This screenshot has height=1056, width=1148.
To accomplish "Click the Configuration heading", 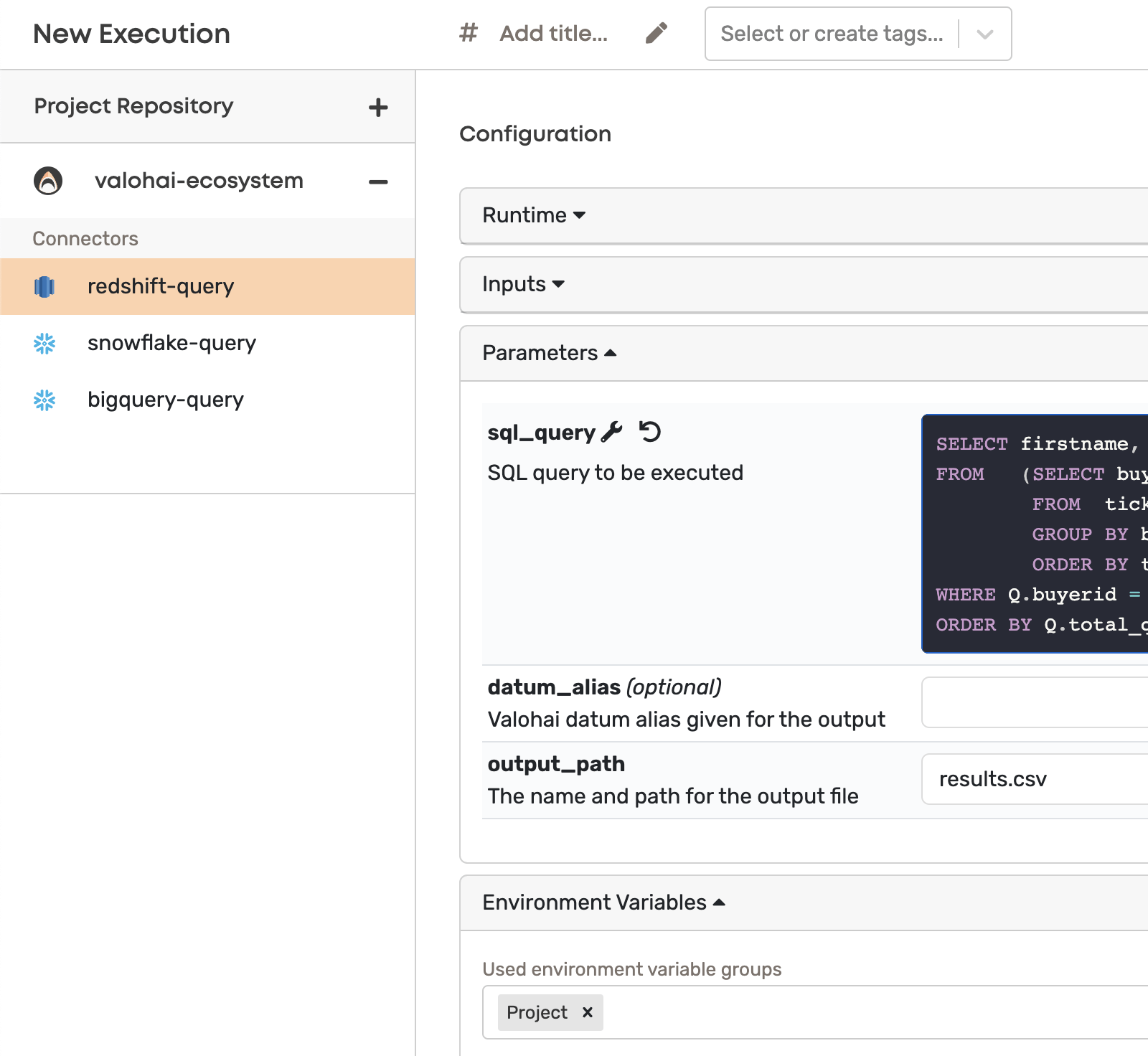I will pos(535,133).
